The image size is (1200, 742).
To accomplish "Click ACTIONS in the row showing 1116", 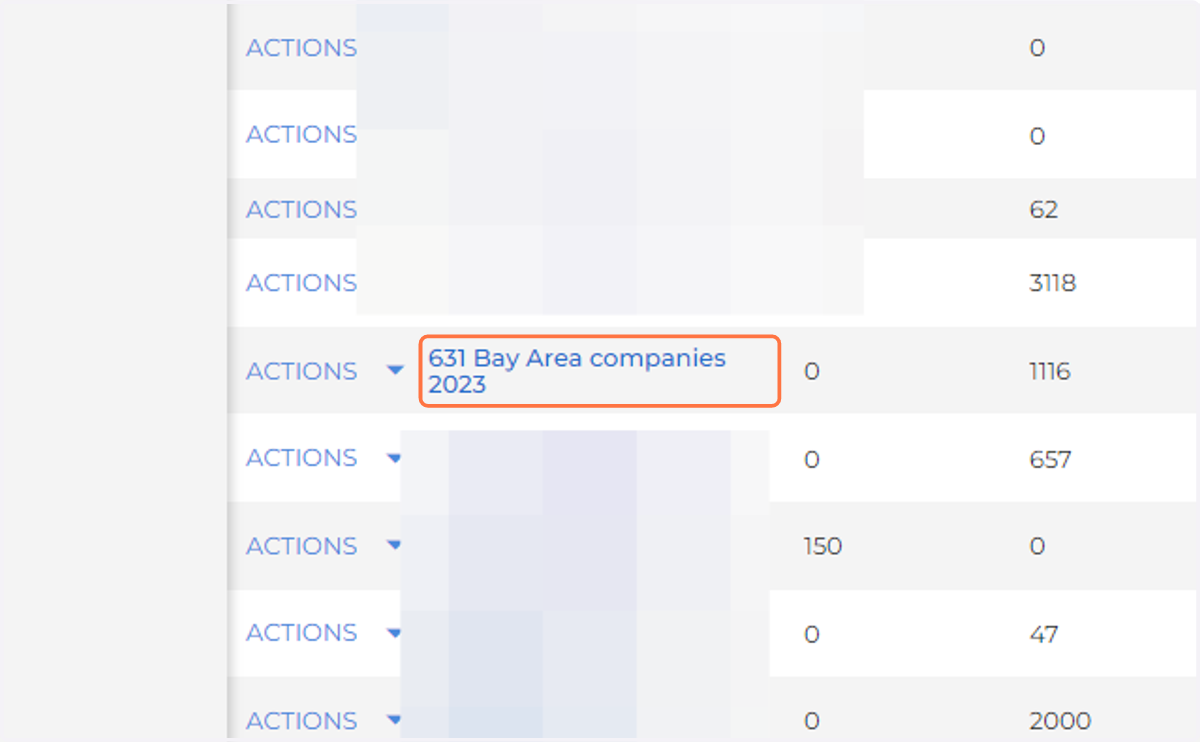I will [x=301, y=371].
